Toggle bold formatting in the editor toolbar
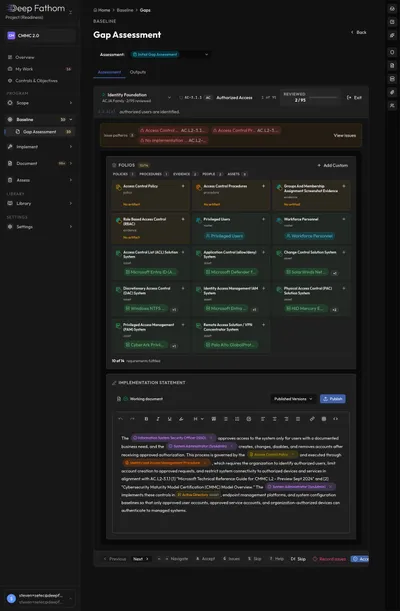This screenshot has width=400, height=611. [146, 419]
